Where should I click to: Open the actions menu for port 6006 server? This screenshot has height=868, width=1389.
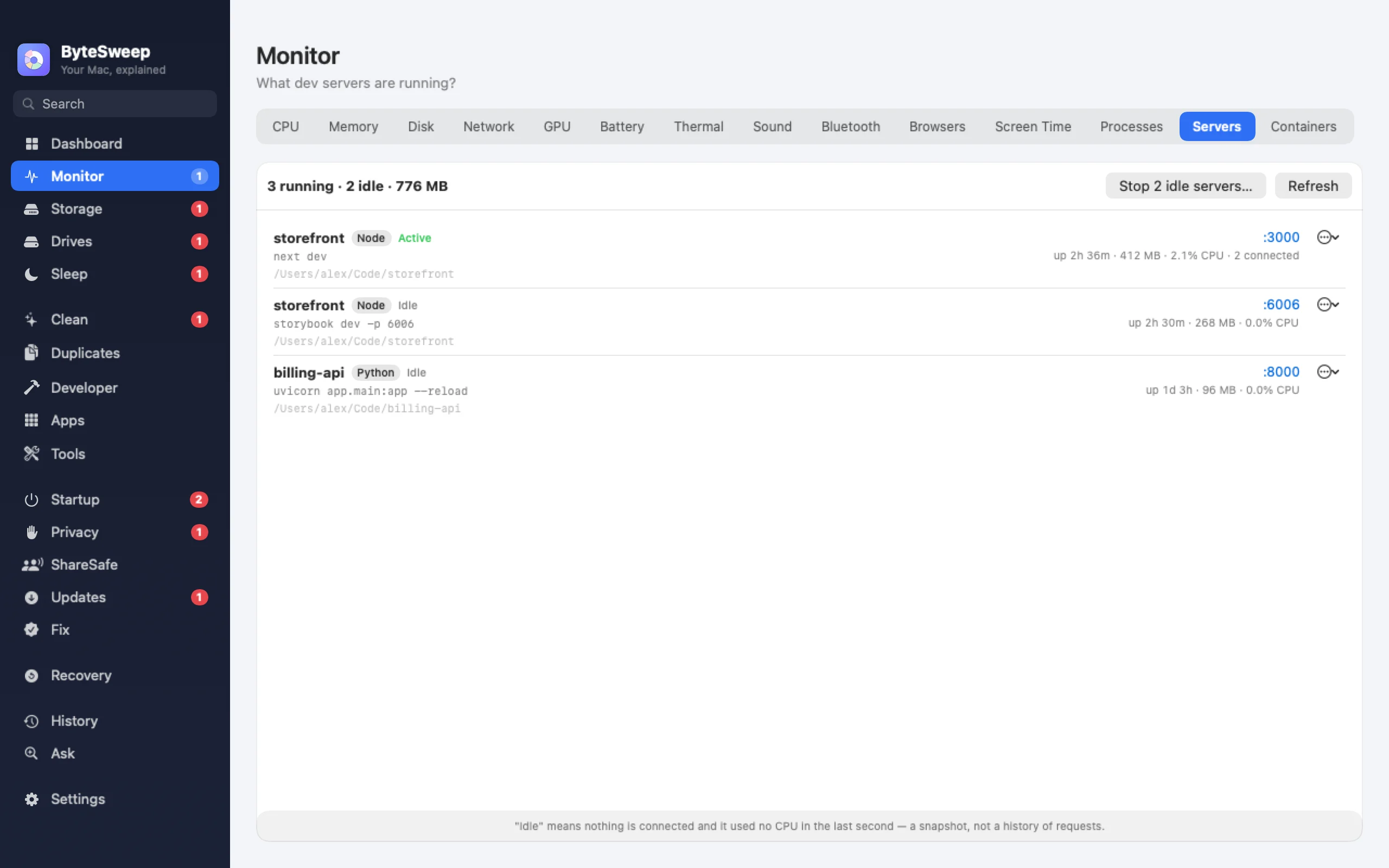1328,304
